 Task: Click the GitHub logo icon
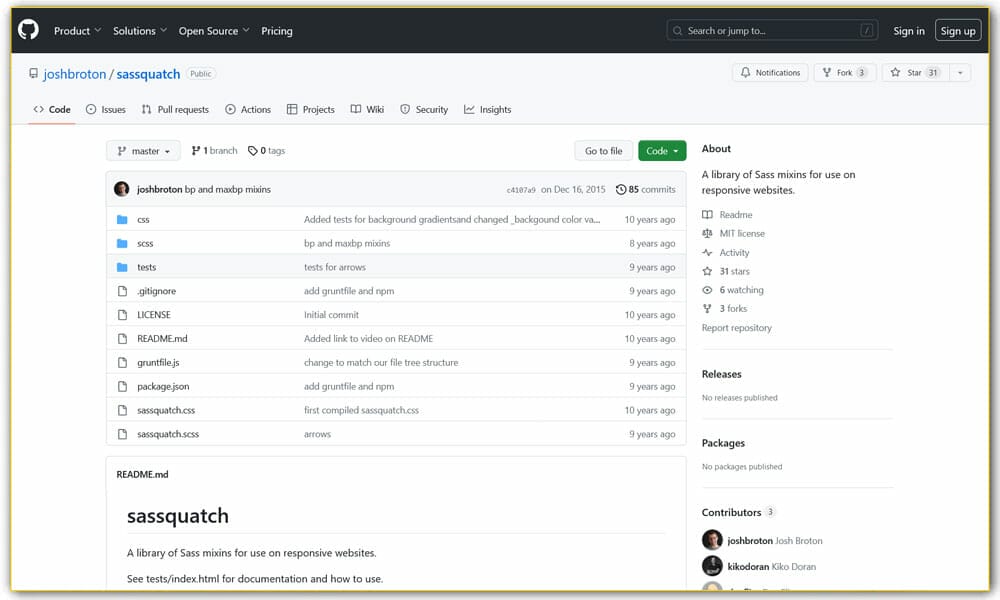28,31
